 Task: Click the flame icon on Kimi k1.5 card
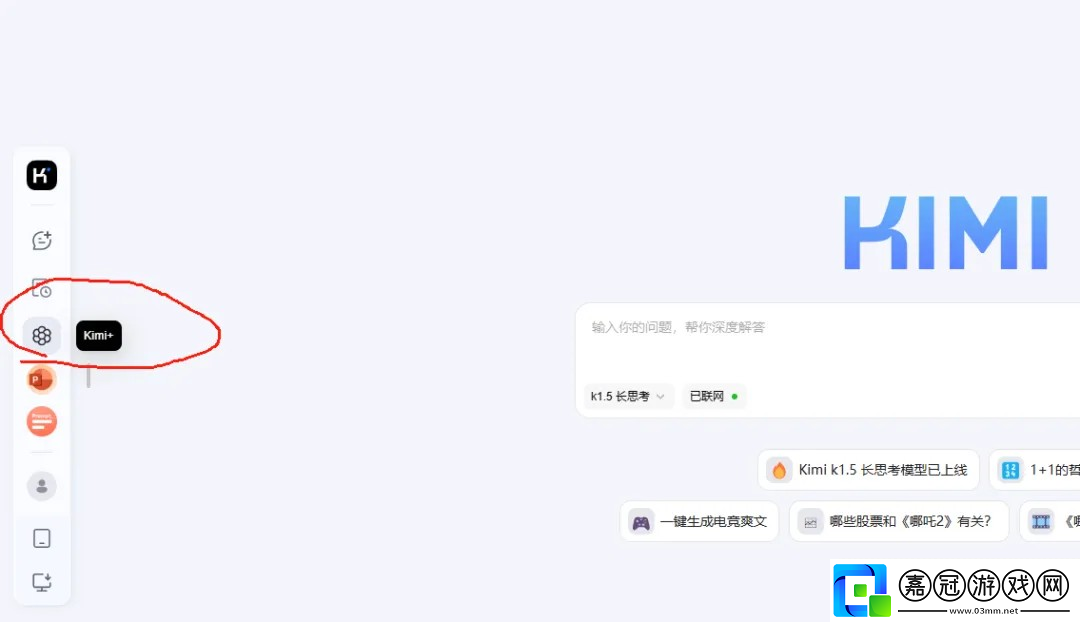click(779, 470)
